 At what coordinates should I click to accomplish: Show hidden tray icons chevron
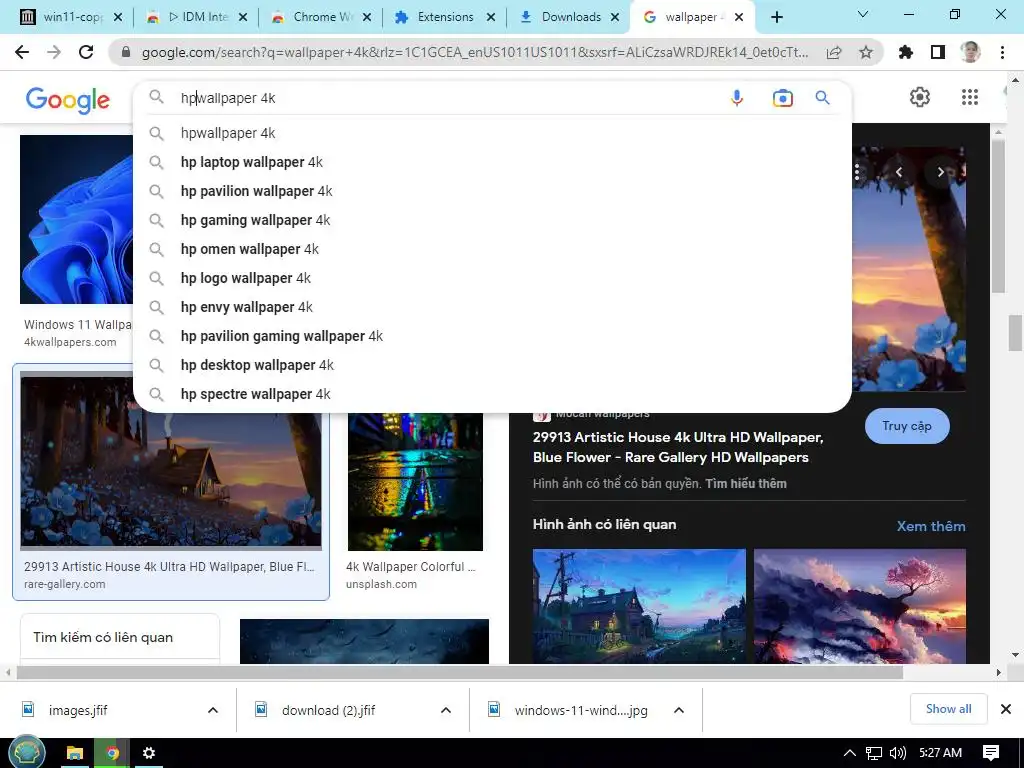point(850,753)
